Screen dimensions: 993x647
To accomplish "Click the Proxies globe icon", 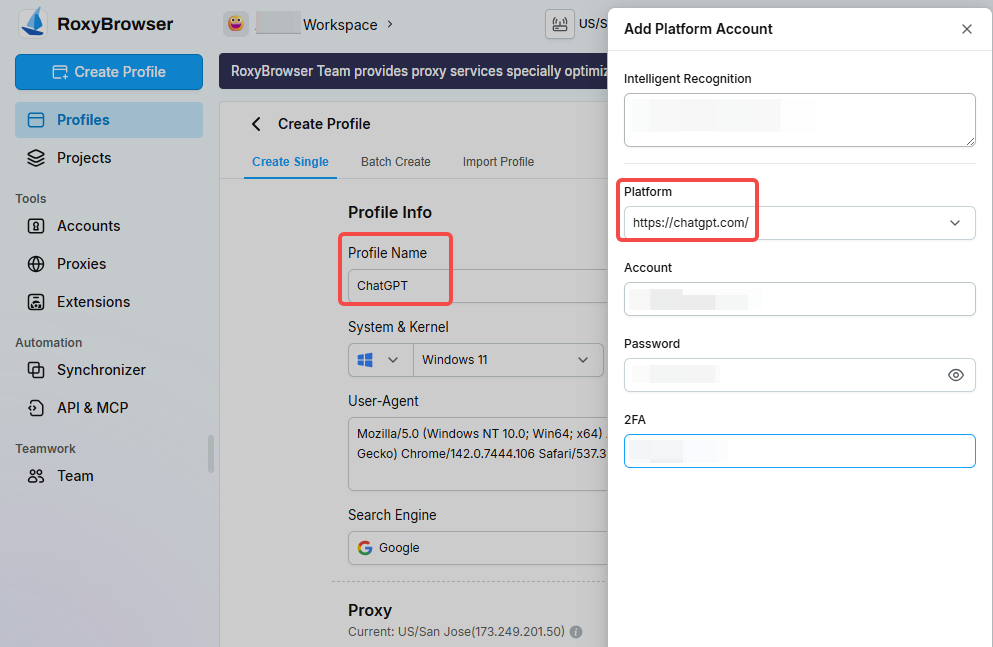I will tap(36, 264).
